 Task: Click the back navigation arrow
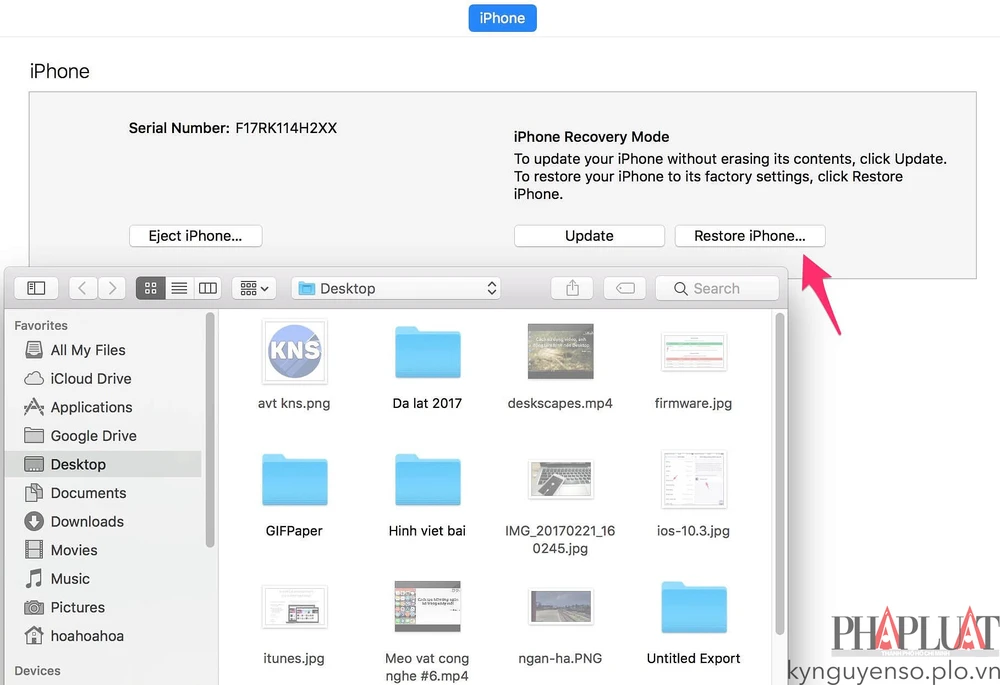[x=83, y=288]
